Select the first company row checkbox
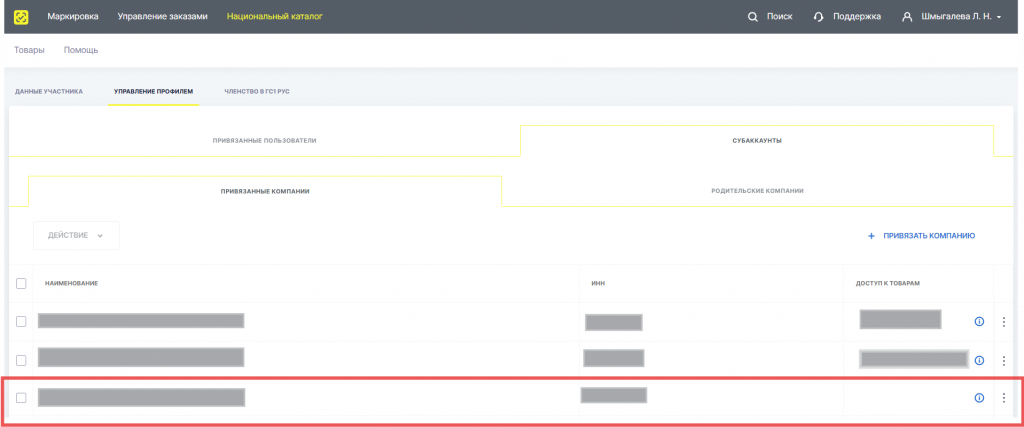Image resolution: width=1024 pixels, height=427 pixels. [21, 321]
